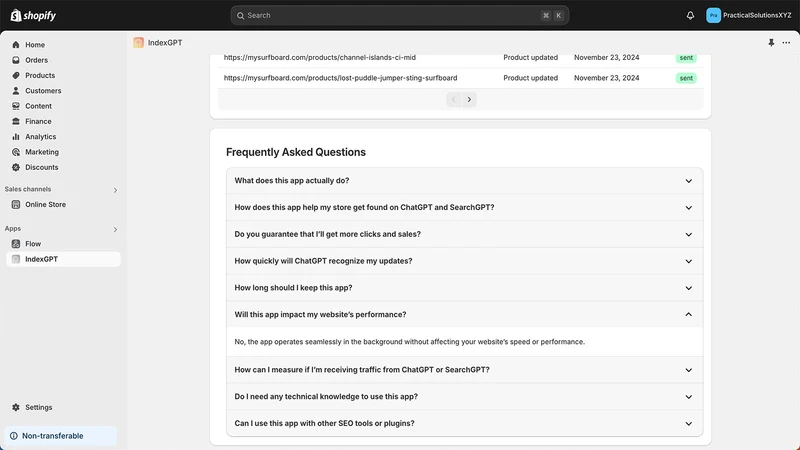The width and height of the screenshot is (800, 450).
Task: Click the Online Store icon
Action: [16, 205]
